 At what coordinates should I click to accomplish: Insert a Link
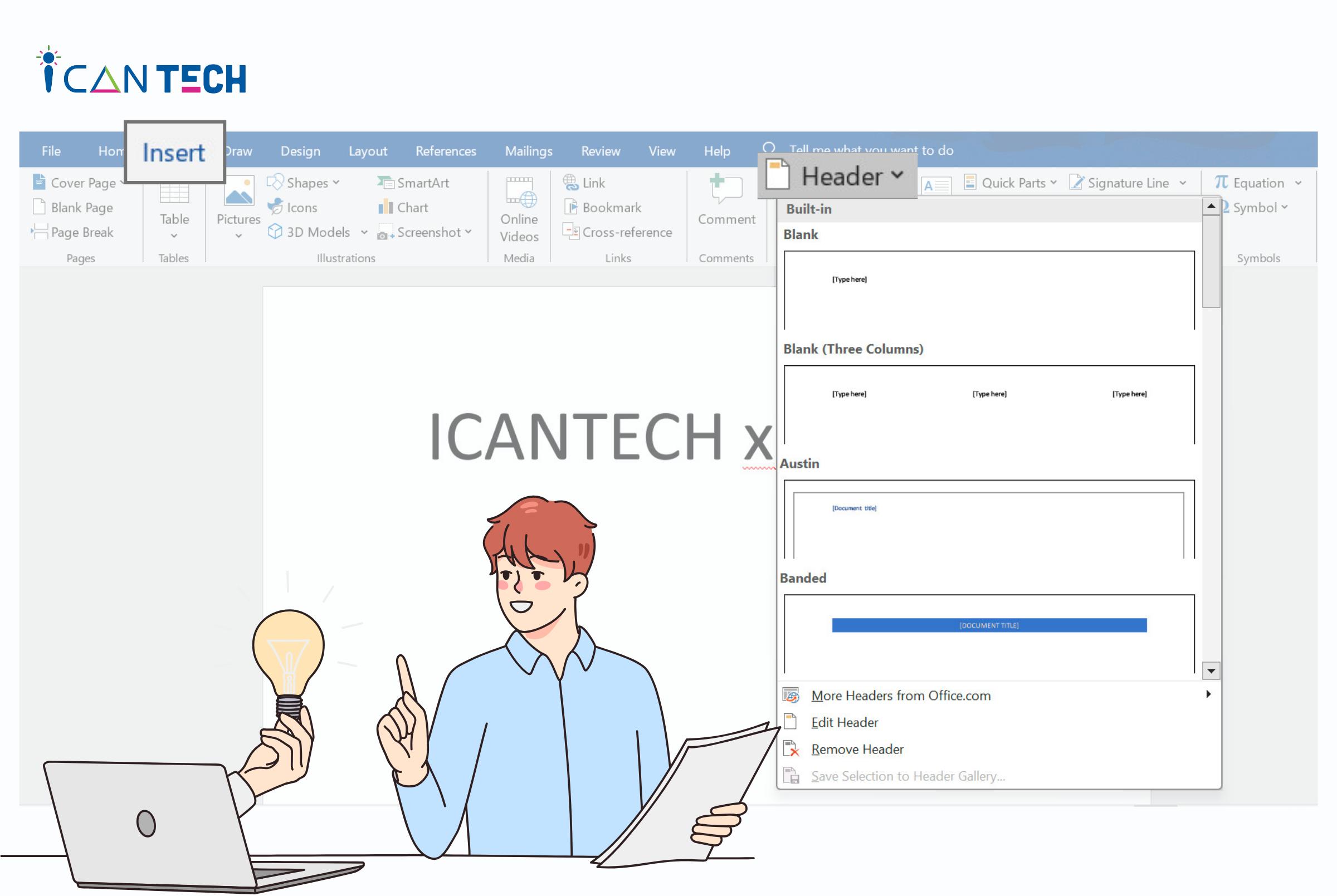pos(584,183)
